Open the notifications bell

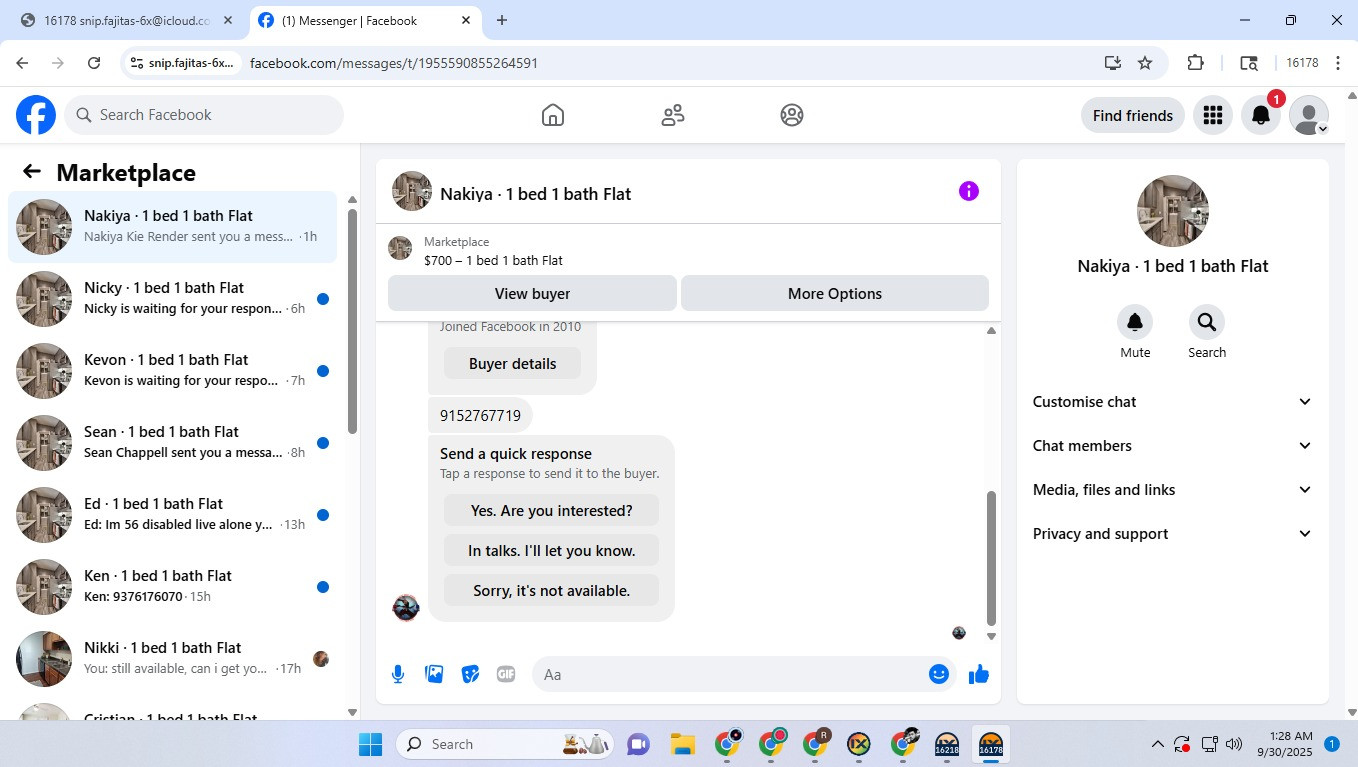1261,115
